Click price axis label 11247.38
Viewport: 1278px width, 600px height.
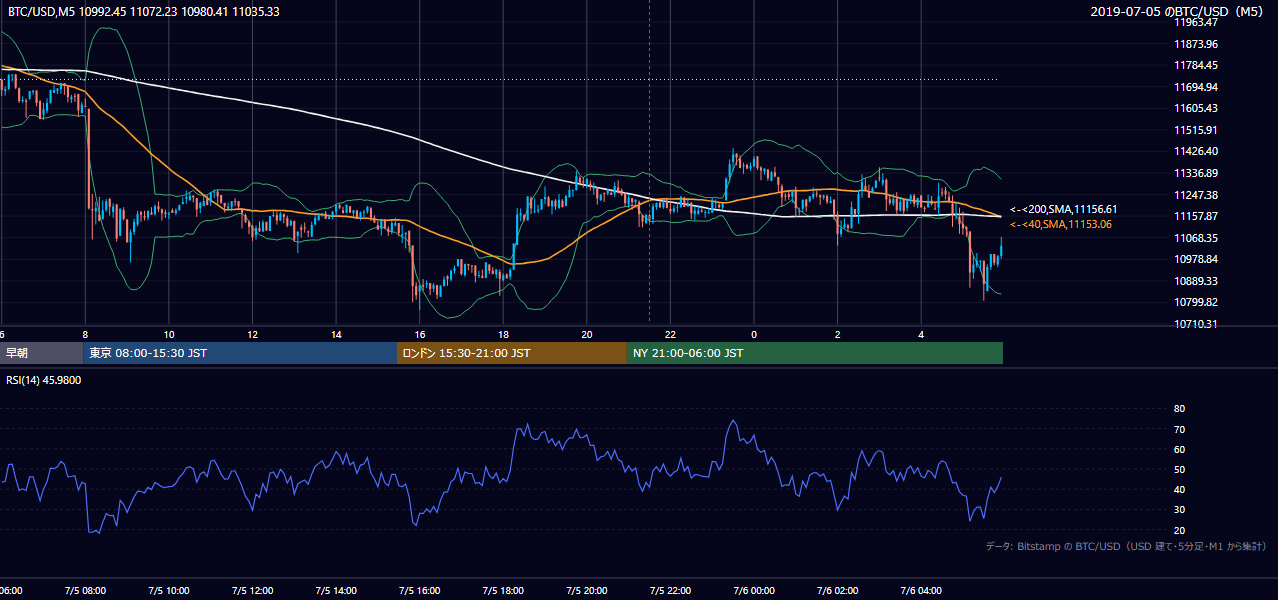(1196, 194)
